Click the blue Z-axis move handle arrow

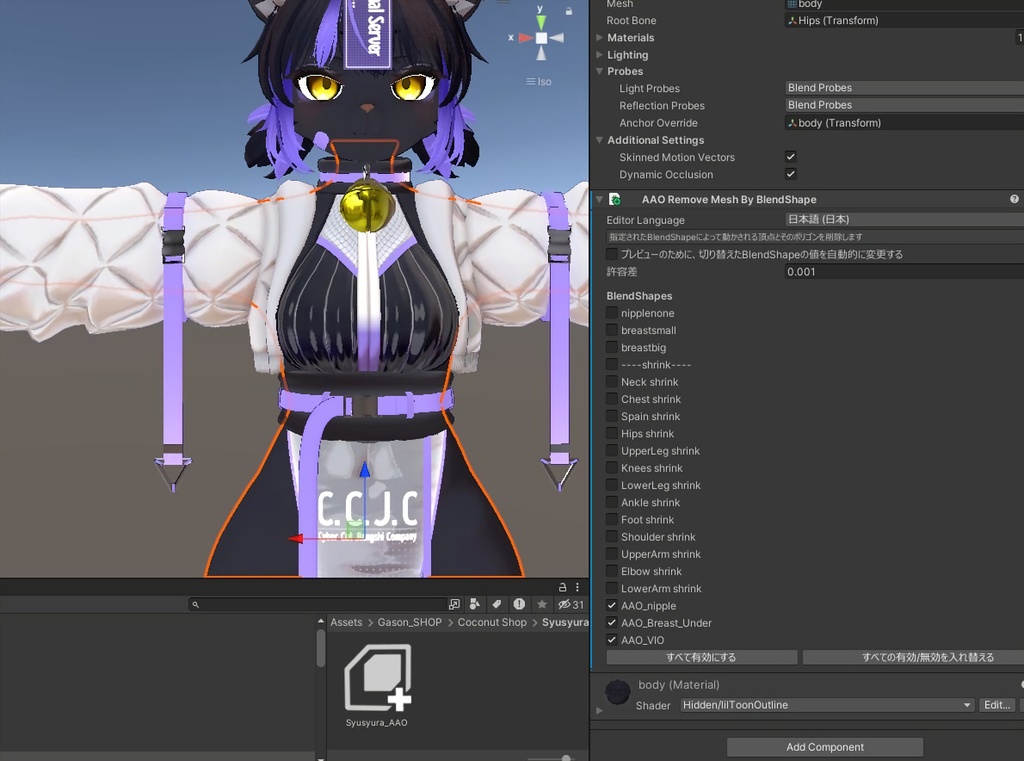coord(364,469)
